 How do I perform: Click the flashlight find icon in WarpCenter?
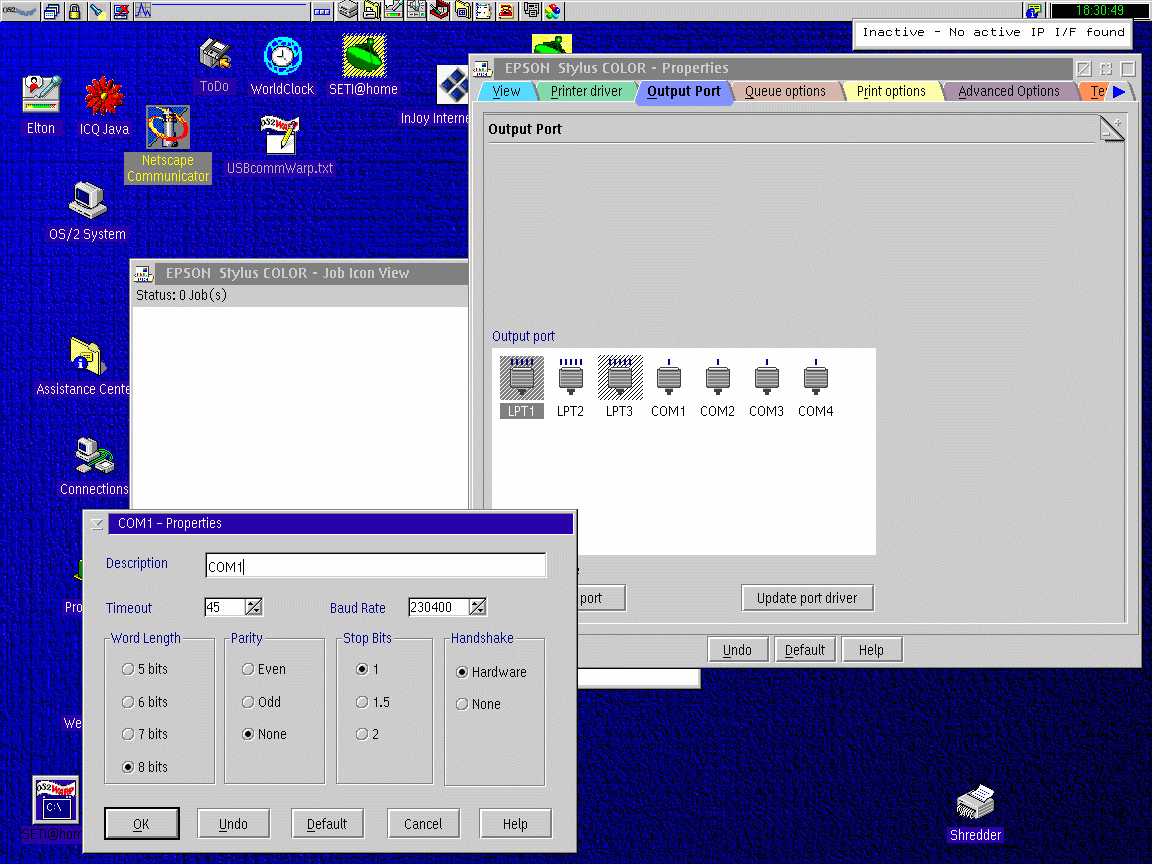click(97, 10)
